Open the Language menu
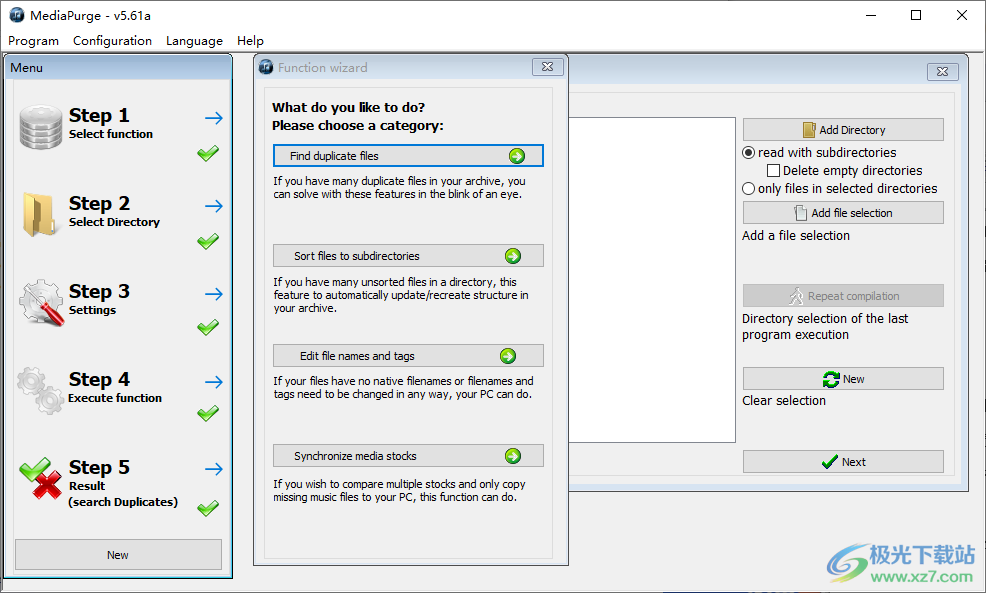 pos(194,41)
